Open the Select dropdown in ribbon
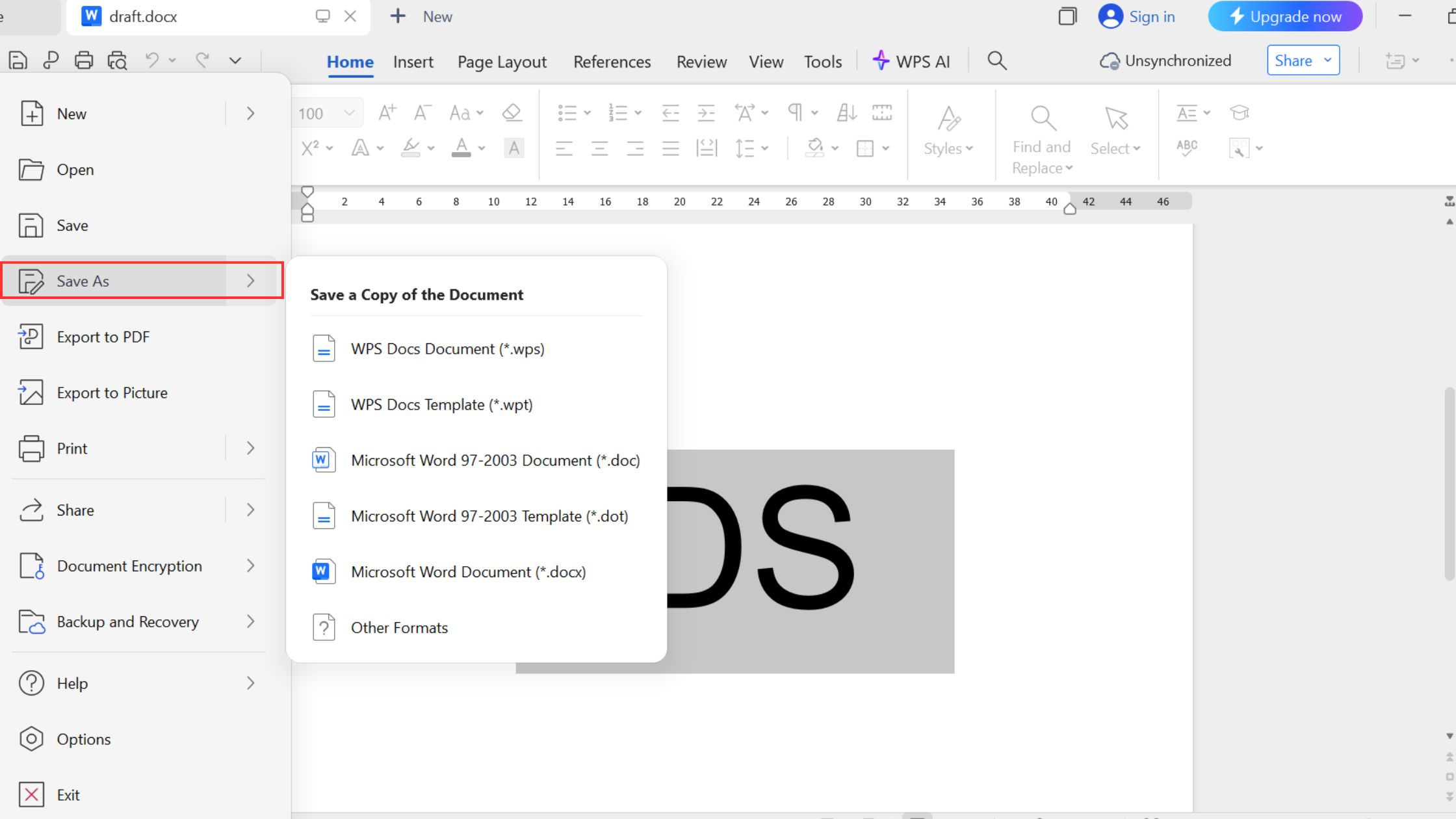The height and width of the screenshot is (819, 1456). point(1115,149)
